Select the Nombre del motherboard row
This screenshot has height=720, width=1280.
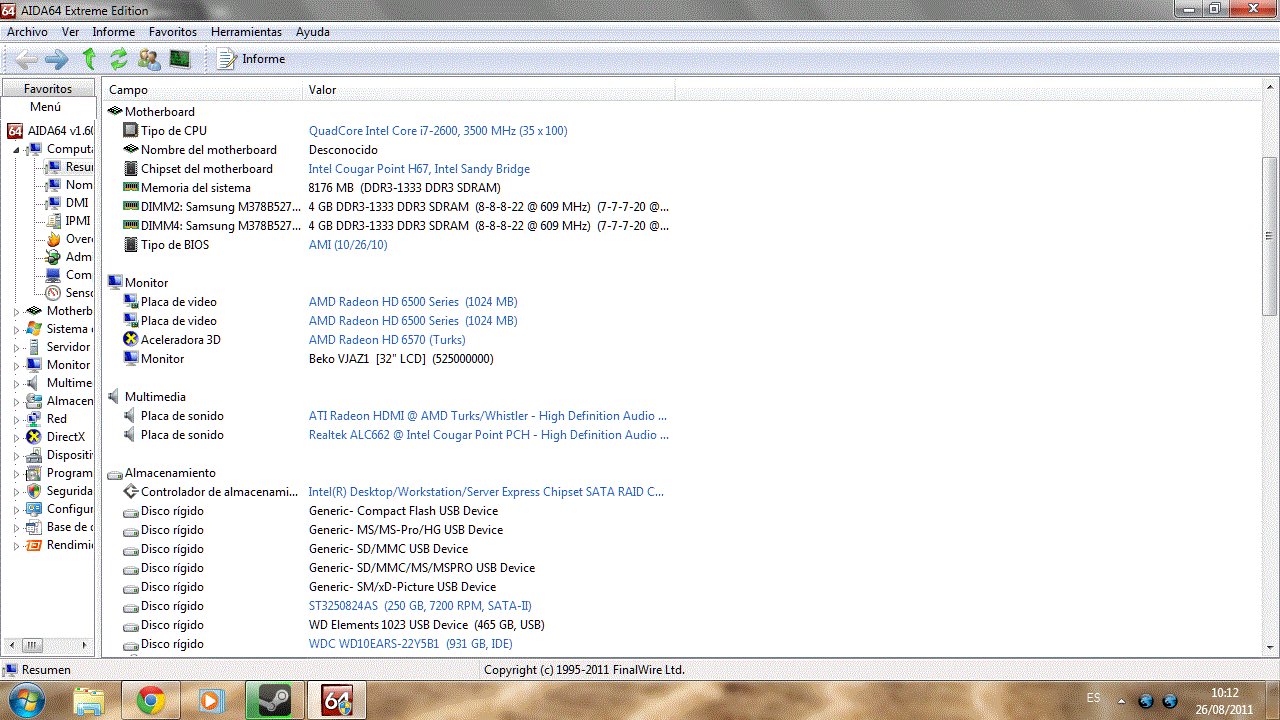[x=208, y=150]
